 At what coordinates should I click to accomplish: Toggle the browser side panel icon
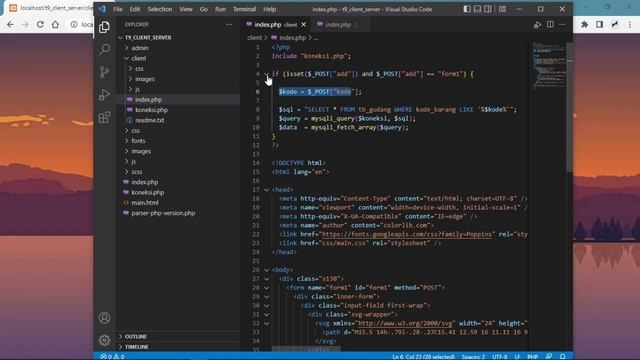pos(600,24)
